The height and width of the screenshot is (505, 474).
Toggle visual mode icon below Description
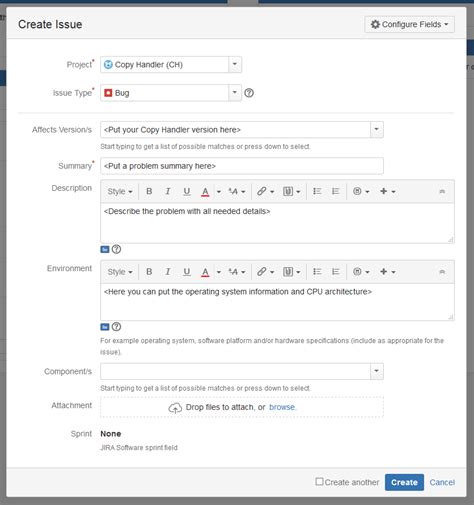pyautogui.click(x=105, y=249)
